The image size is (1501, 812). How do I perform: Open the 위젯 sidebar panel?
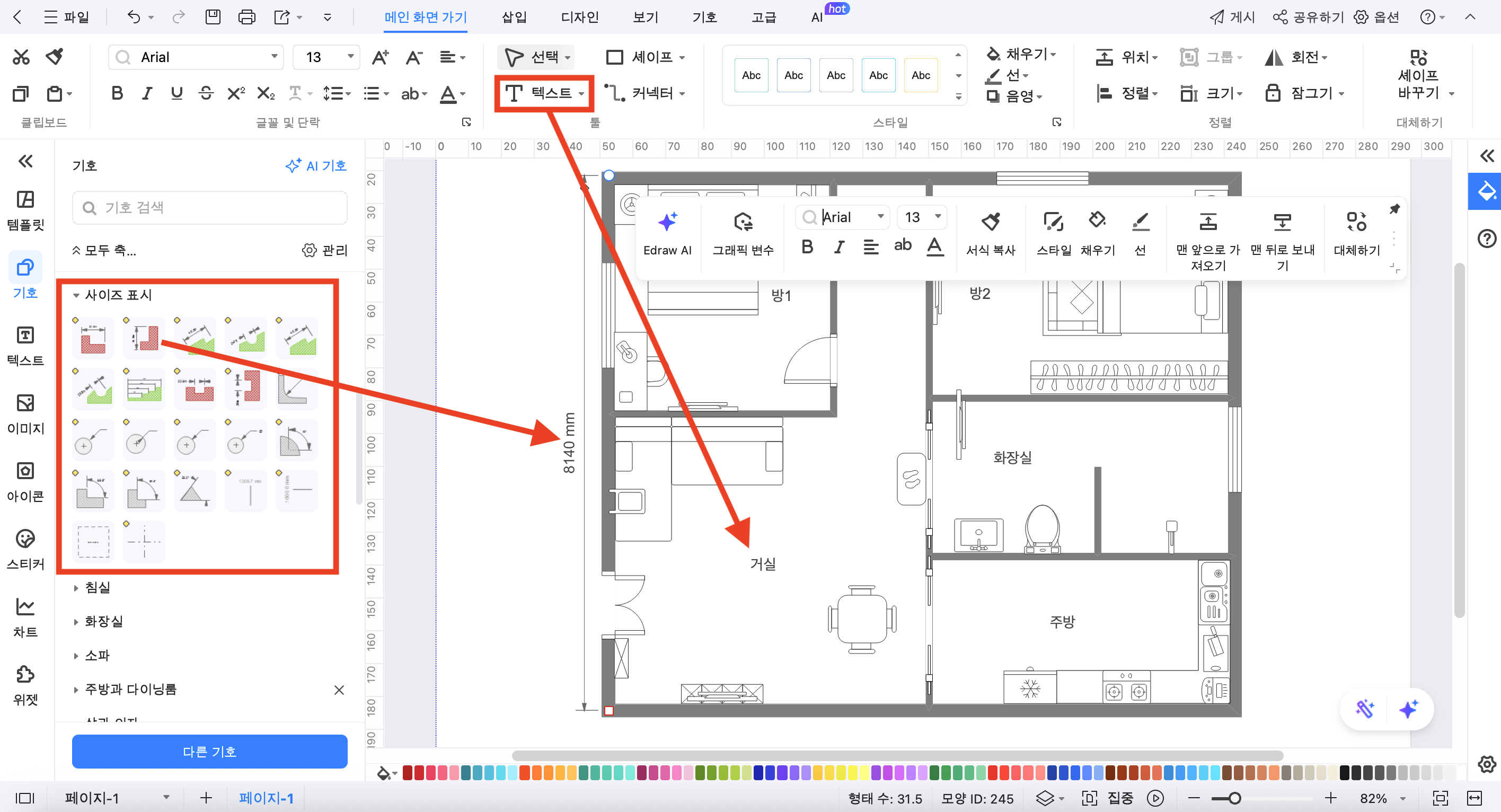(25, 686)
